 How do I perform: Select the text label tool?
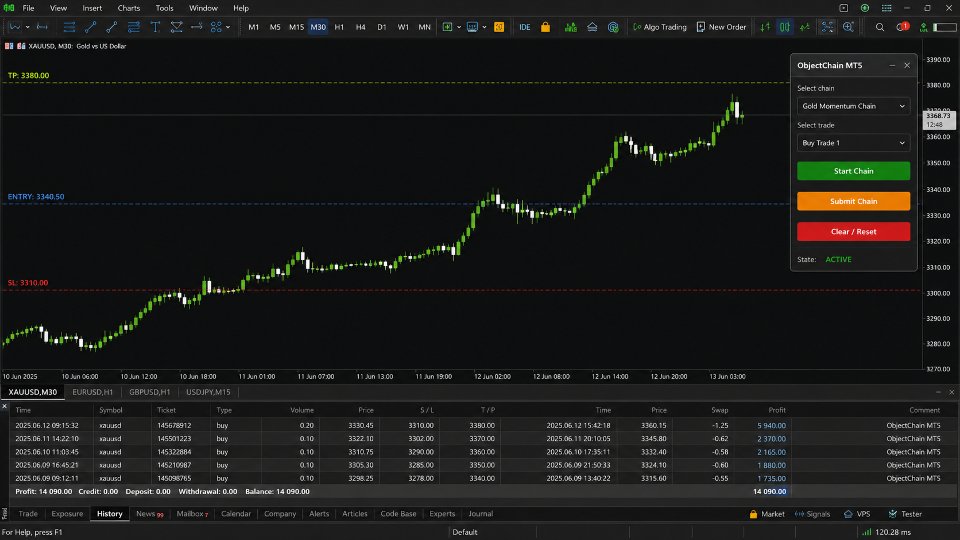point(155,27)
